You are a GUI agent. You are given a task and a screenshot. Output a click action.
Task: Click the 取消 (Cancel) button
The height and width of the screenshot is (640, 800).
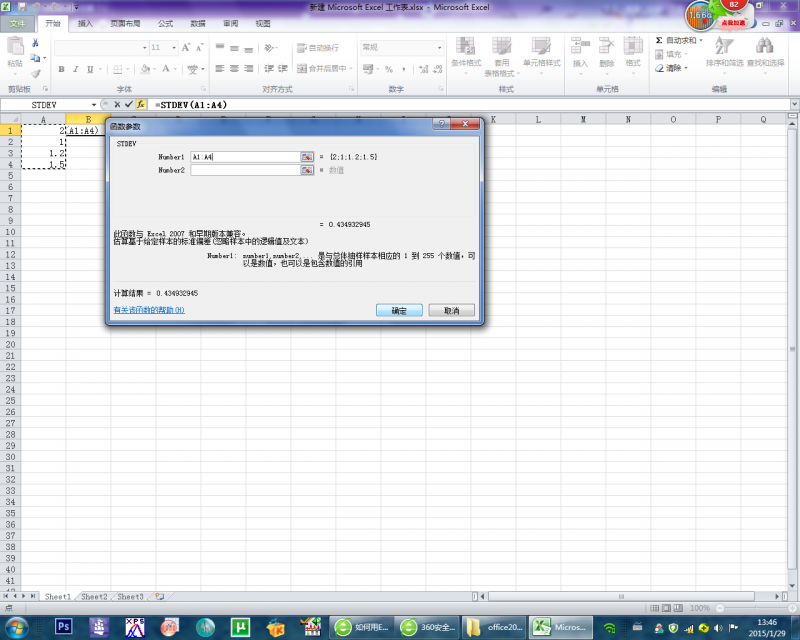coord(452,310)
